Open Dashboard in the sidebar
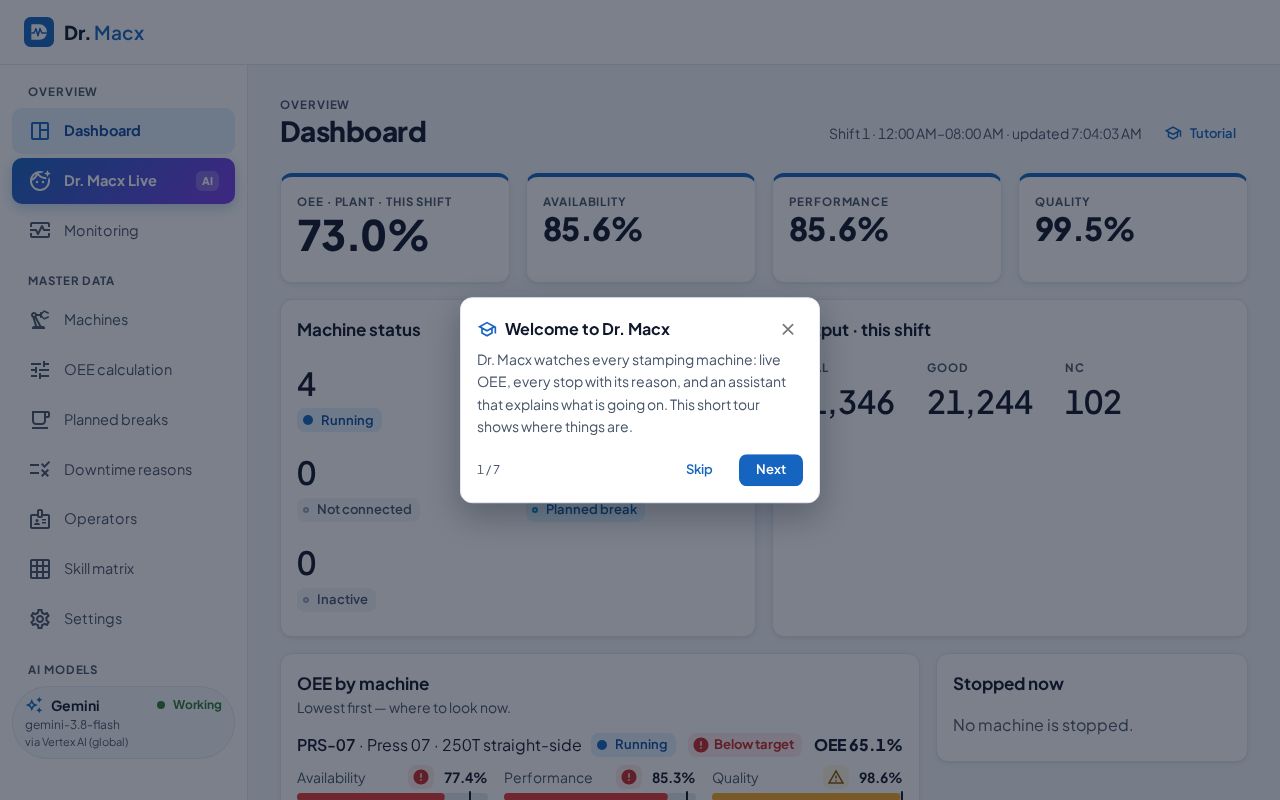1280x800 pixels. pyautogui.click(x=124, y=131)
